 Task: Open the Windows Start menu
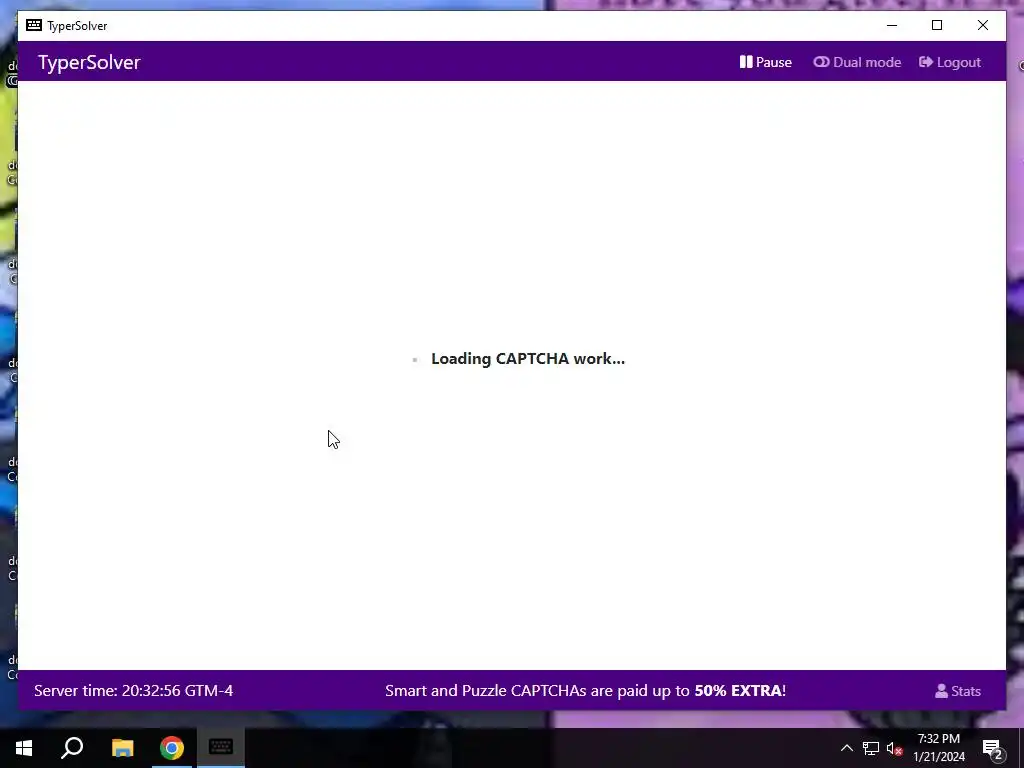point(24,748)
